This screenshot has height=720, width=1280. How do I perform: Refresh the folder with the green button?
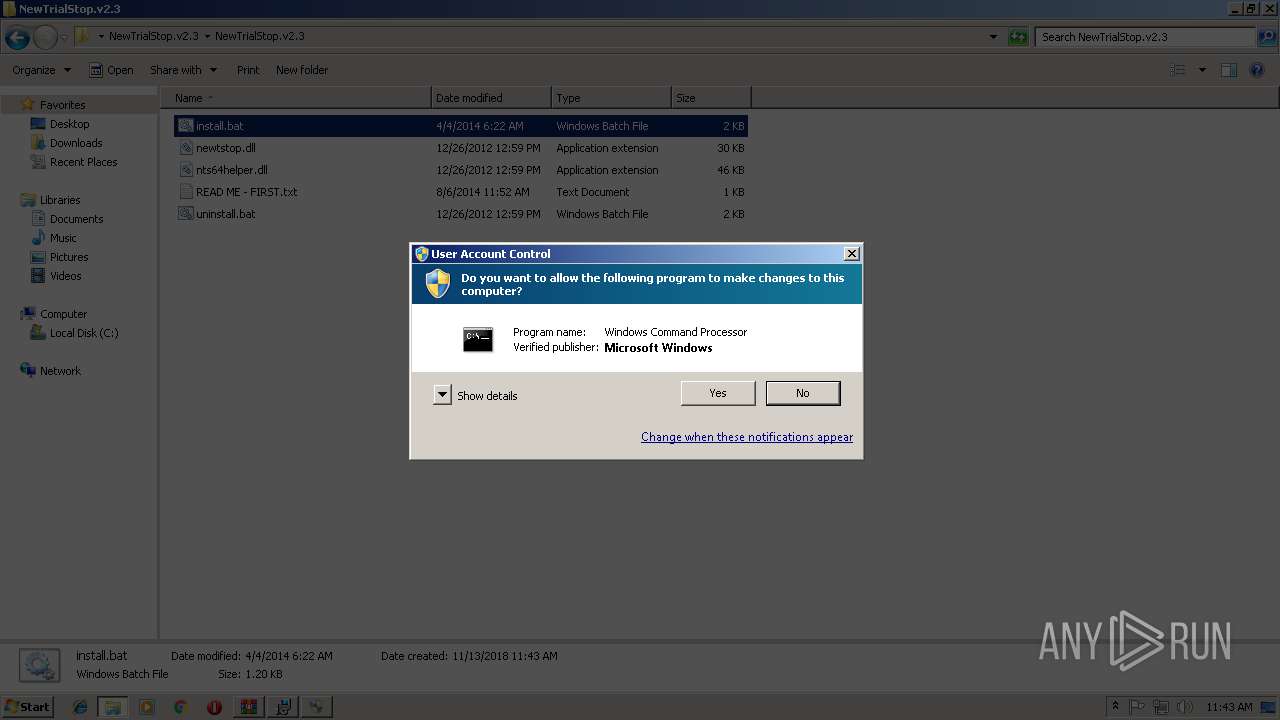tap(1018, 37)
